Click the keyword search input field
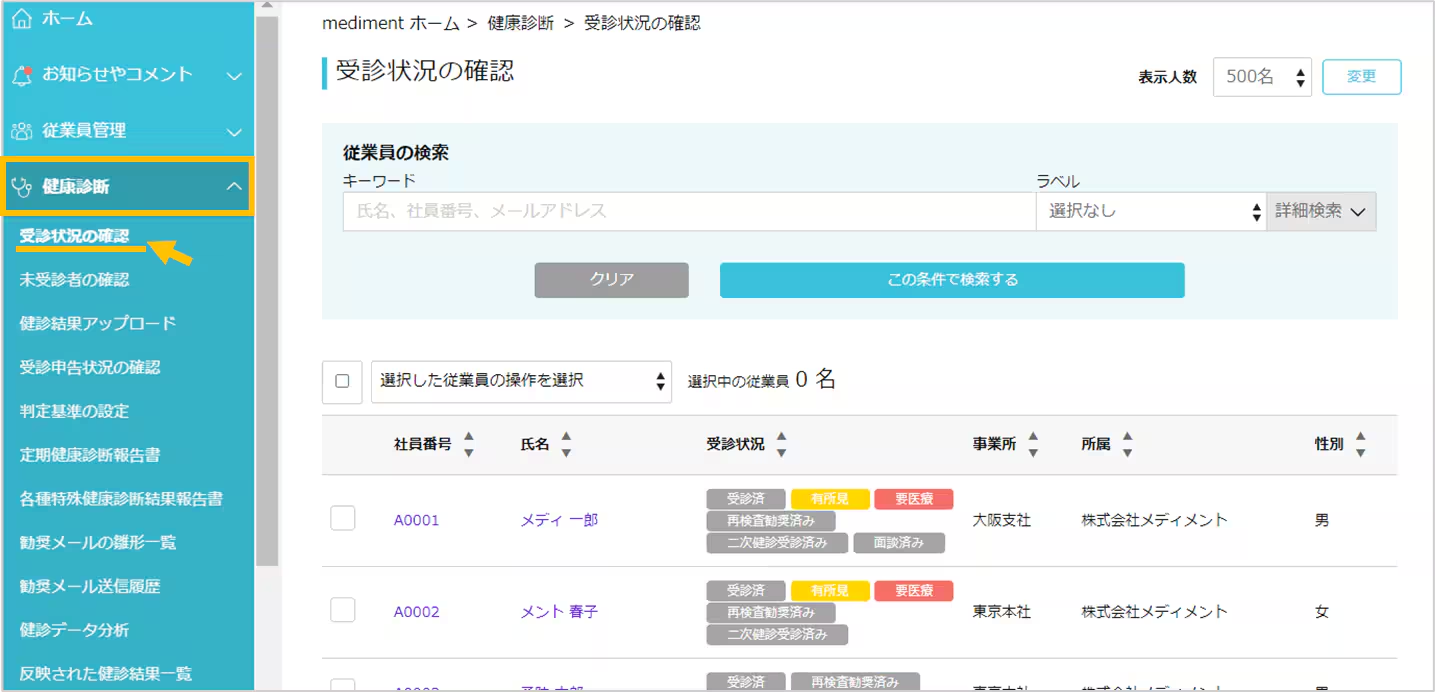1435x692 pixels. click(689, 211)
